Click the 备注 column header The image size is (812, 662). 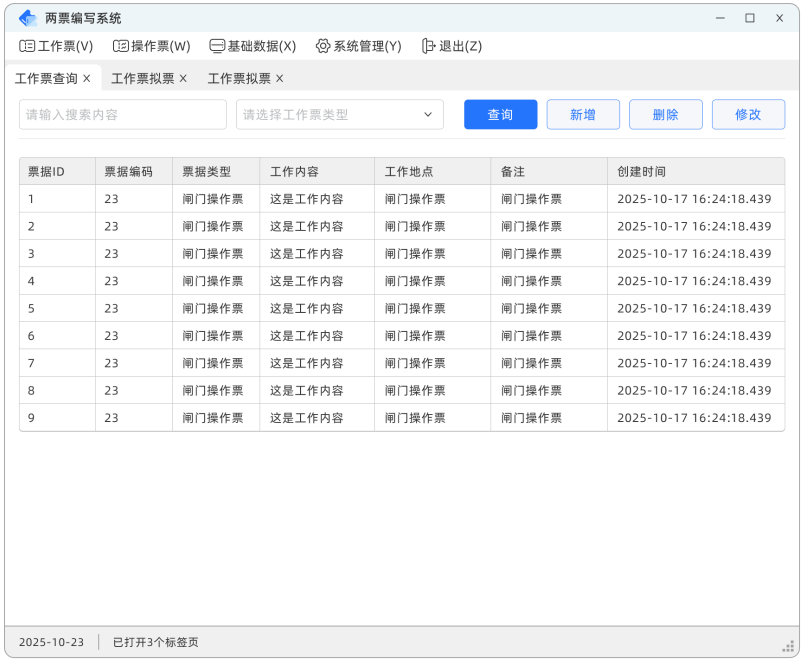pyautogui.click(x=549, y=171)
